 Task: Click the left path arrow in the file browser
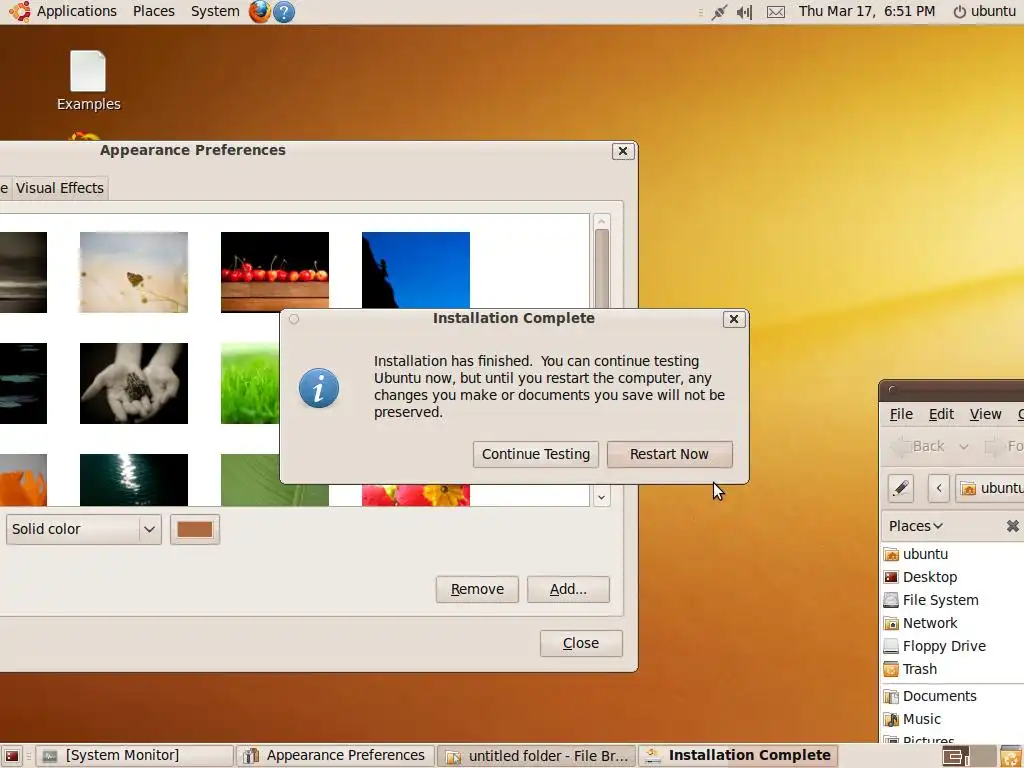pos(939,488)
